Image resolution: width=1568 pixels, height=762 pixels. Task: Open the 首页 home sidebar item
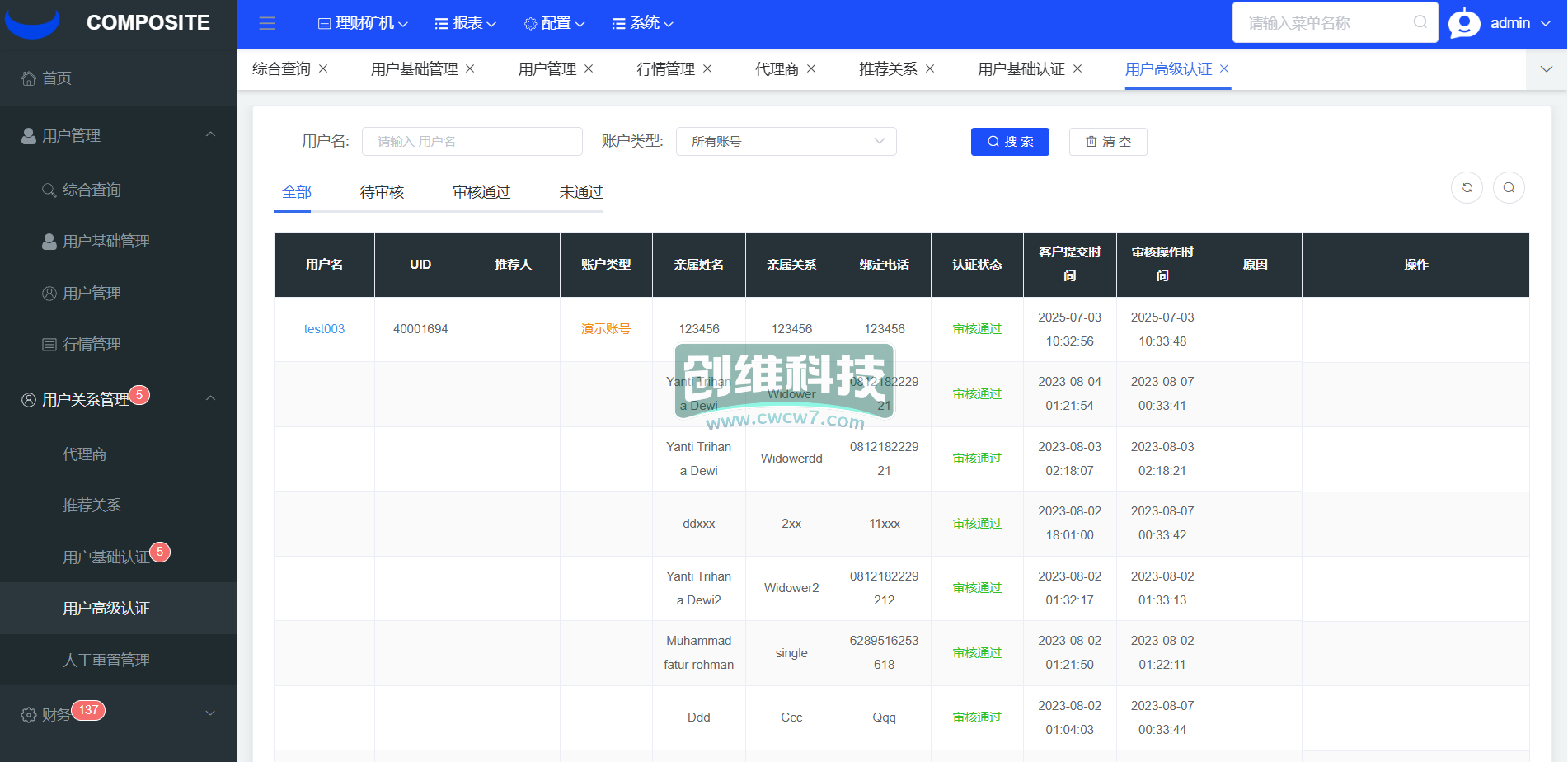click(x=57, y=78)
